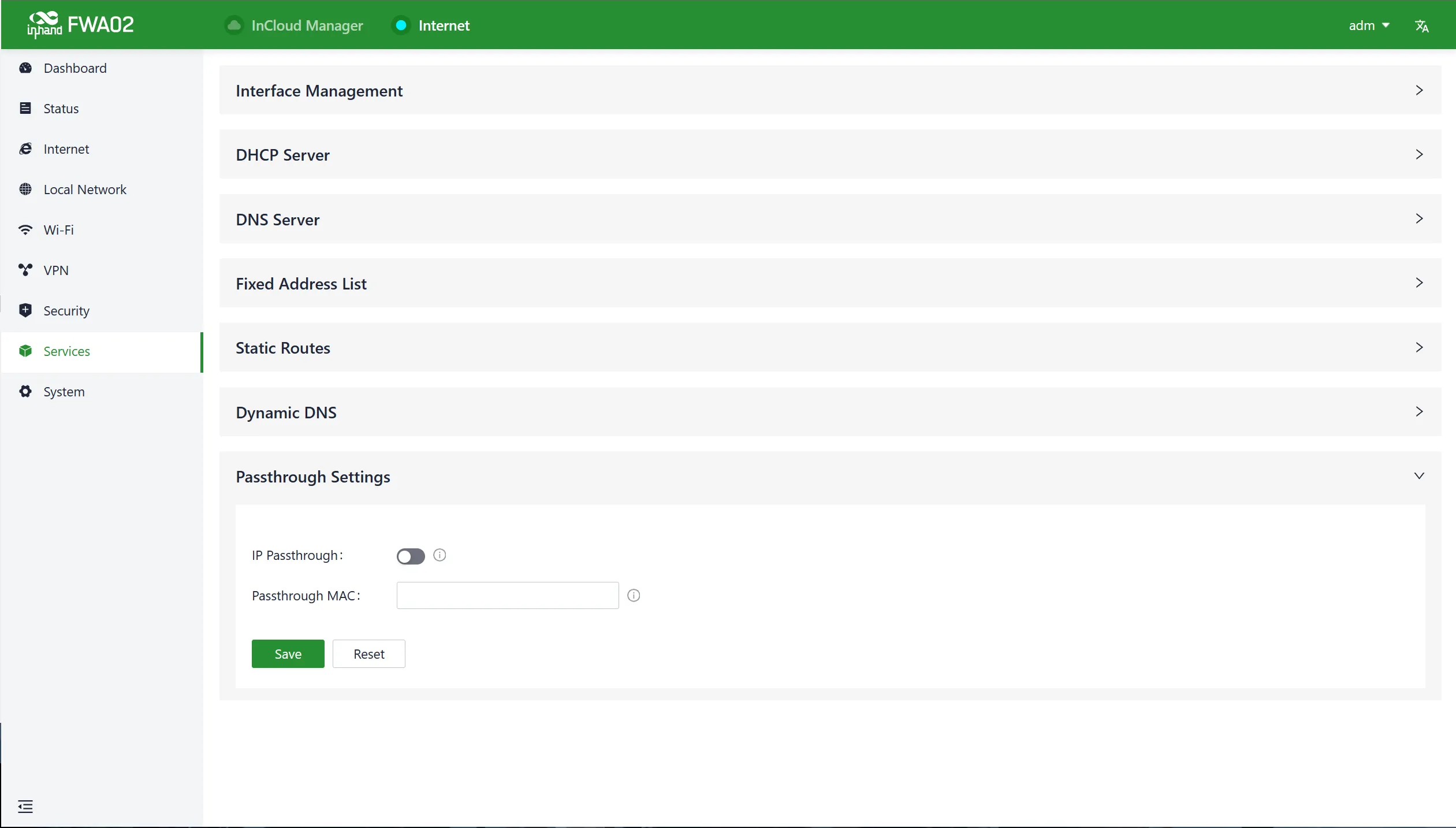Click the System gear icon
The image size is (1456, 828).
pos(25,392)
